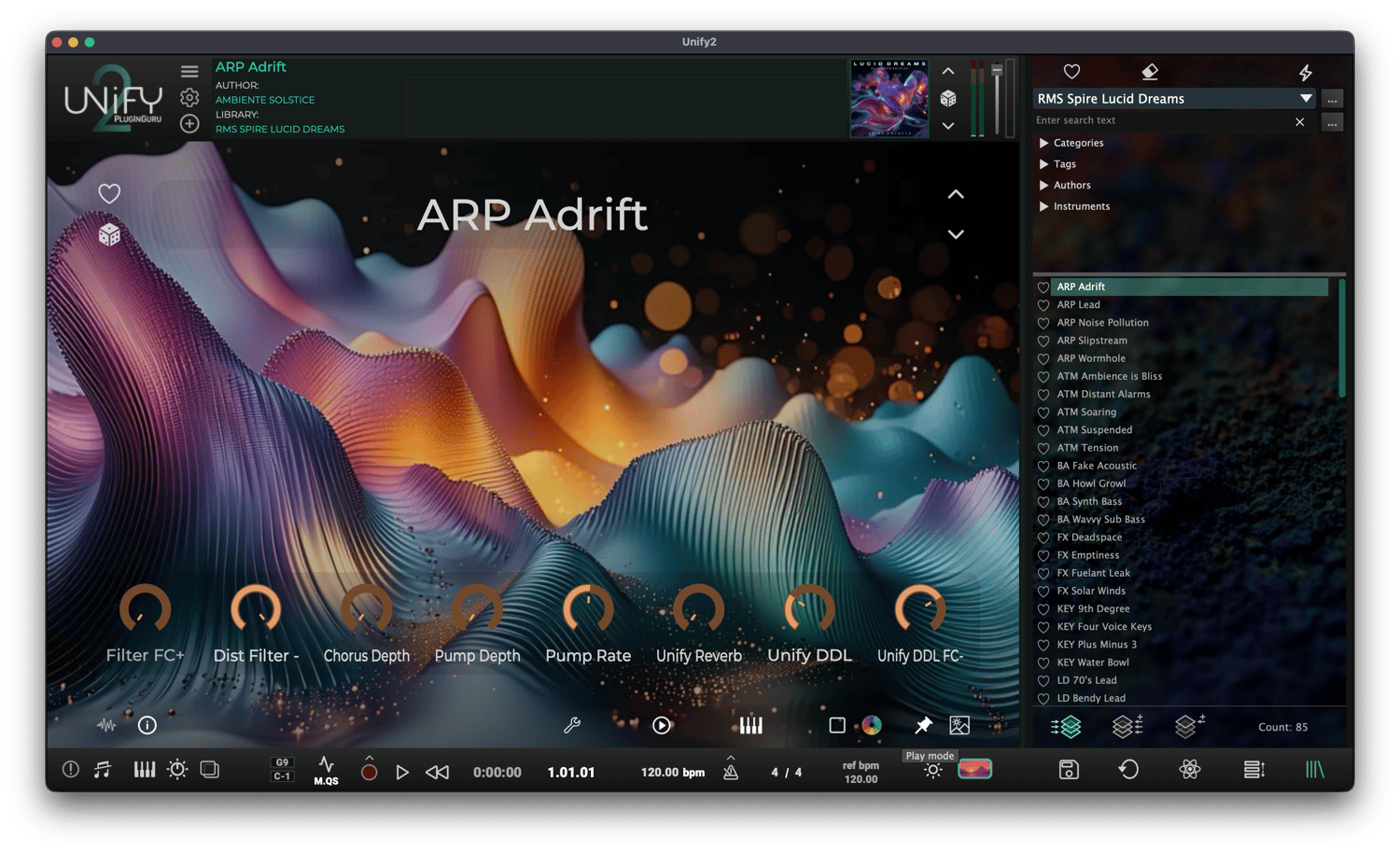Click the atom icon
The image size is (1400, 852).
1190,770
